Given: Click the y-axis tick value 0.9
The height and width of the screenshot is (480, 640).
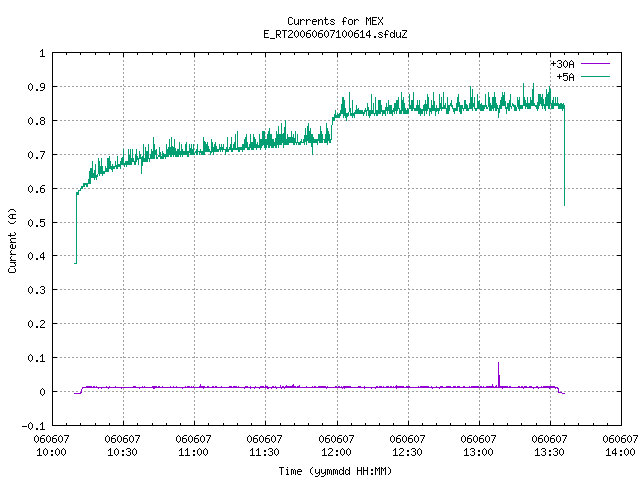Looking at the screenshot, I should 36,87.
